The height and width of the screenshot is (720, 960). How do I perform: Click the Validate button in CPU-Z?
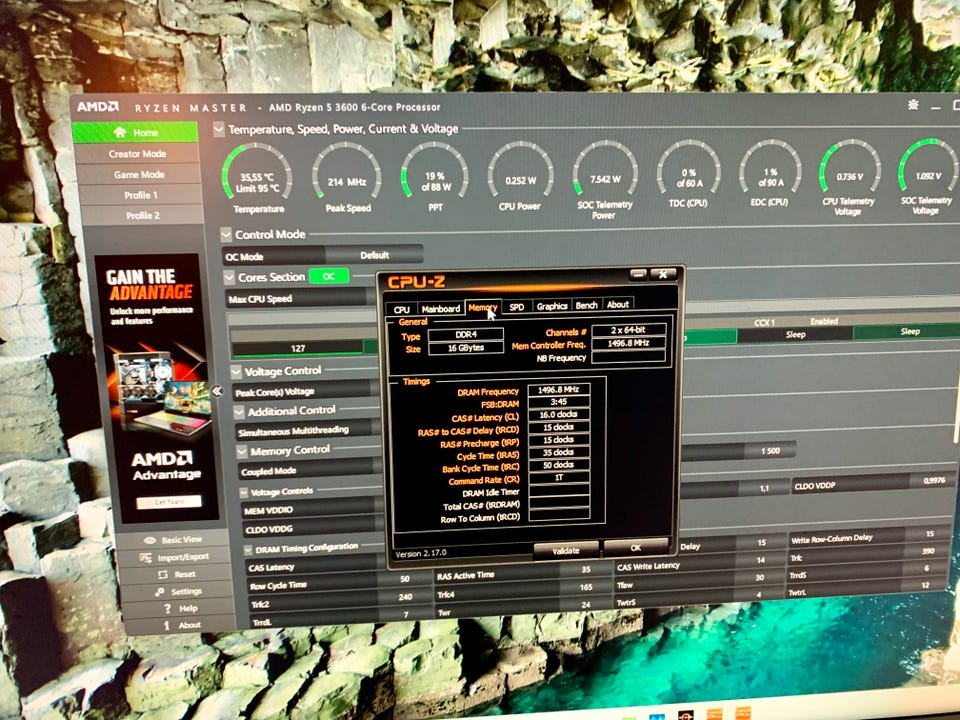(566, 550)
